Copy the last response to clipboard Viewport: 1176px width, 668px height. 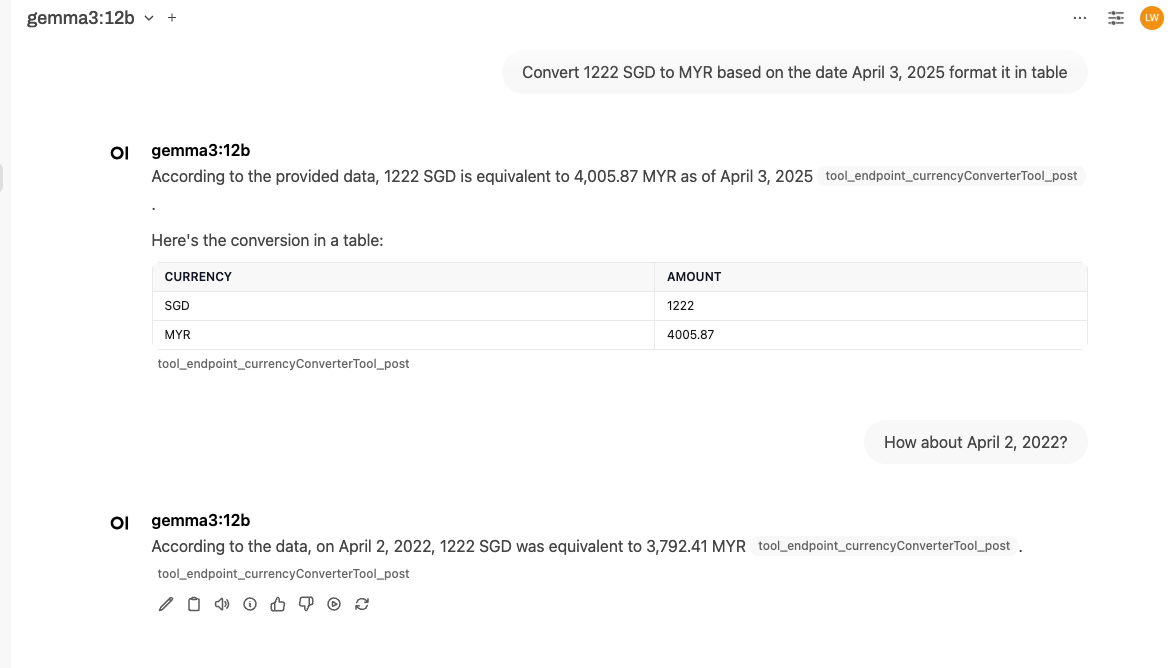click(x=194, y=604)
